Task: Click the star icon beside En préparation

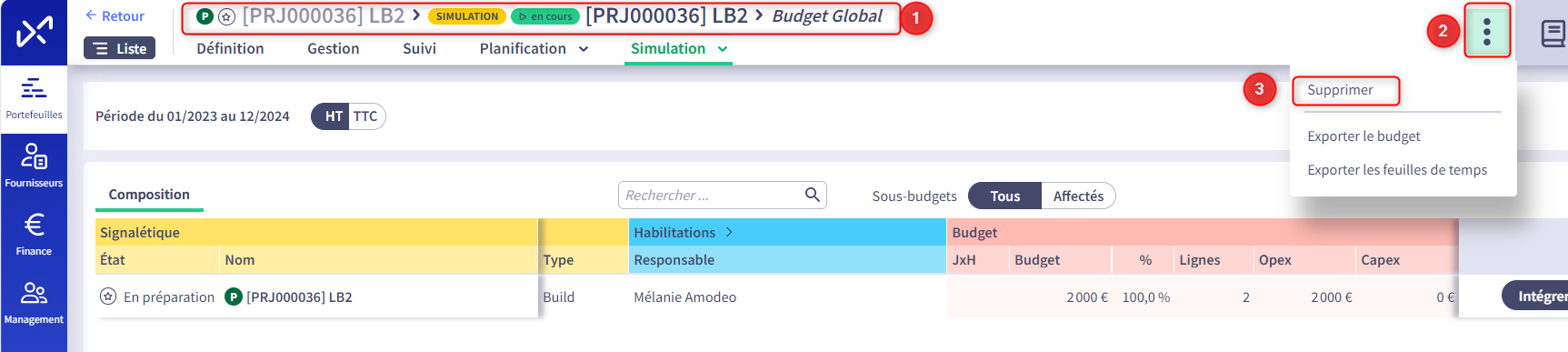Action: (x=108, y=297)
